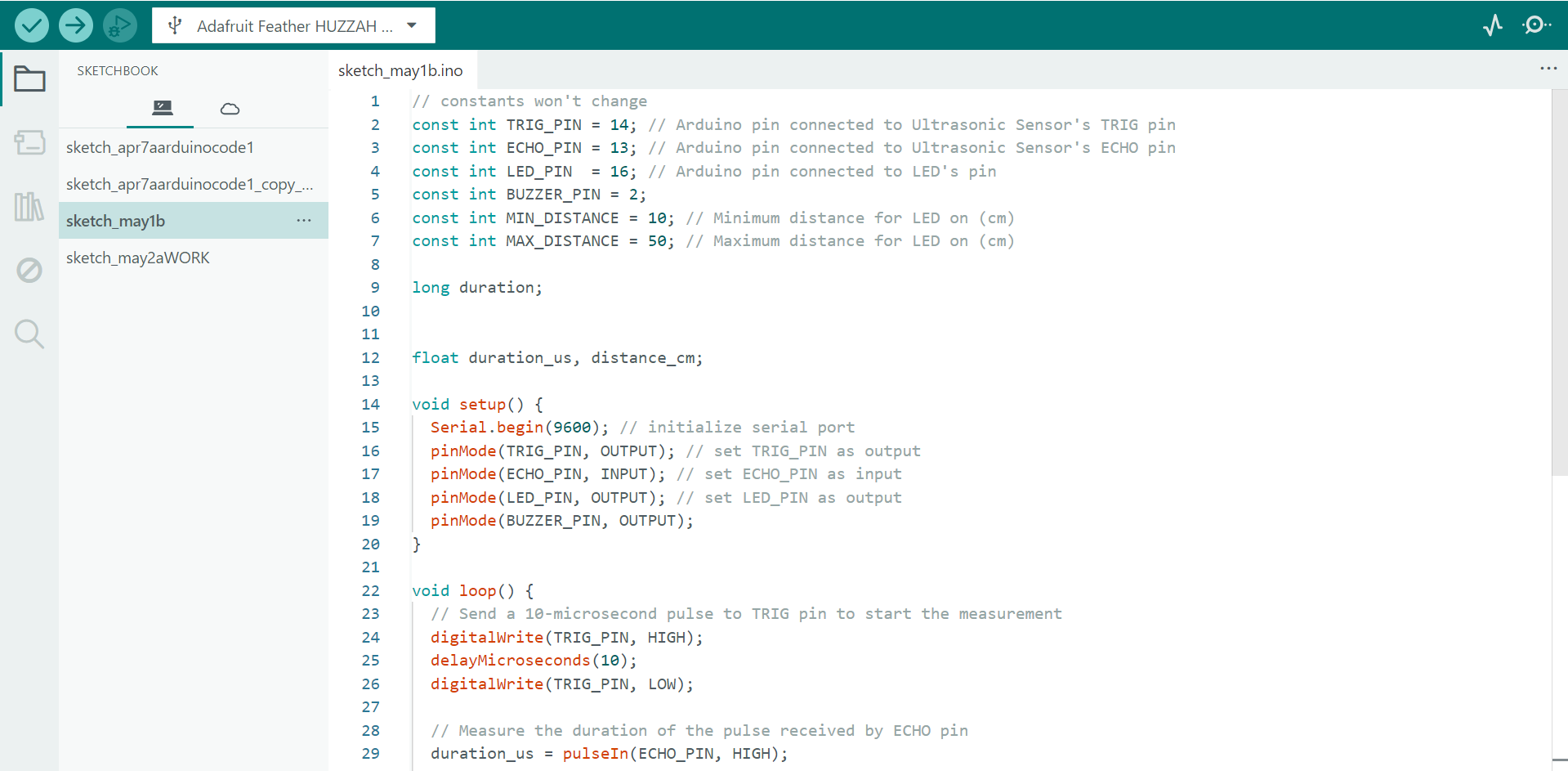Open sketch_apr7aarduinocode1 from the sketchbook
This screenshot has height=771, width=1568.
pyautogui.click(x=160, y=147)
